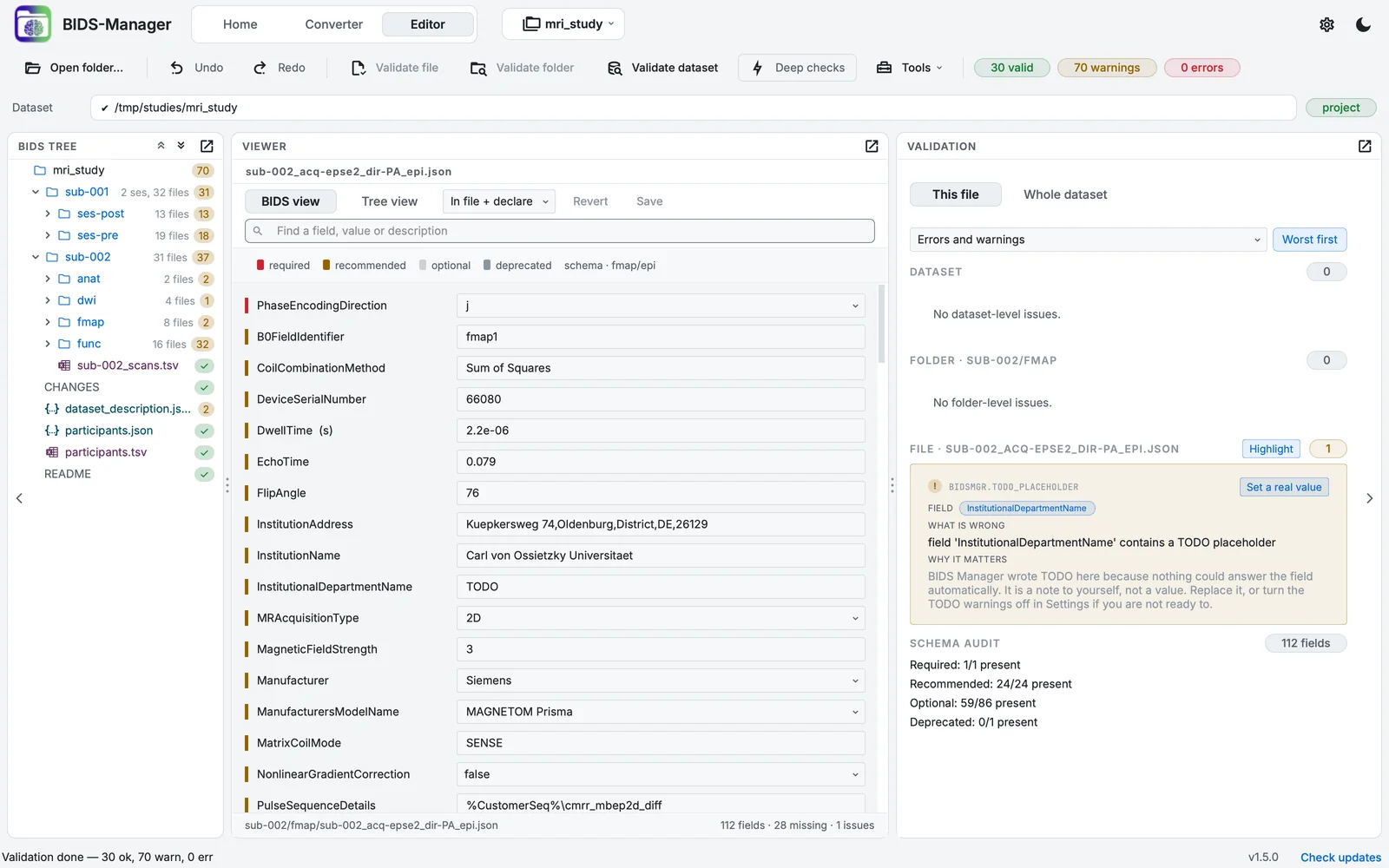
Task: Open the PhaseEncodingDirection dropdown
Action: [x=661, y=306]
